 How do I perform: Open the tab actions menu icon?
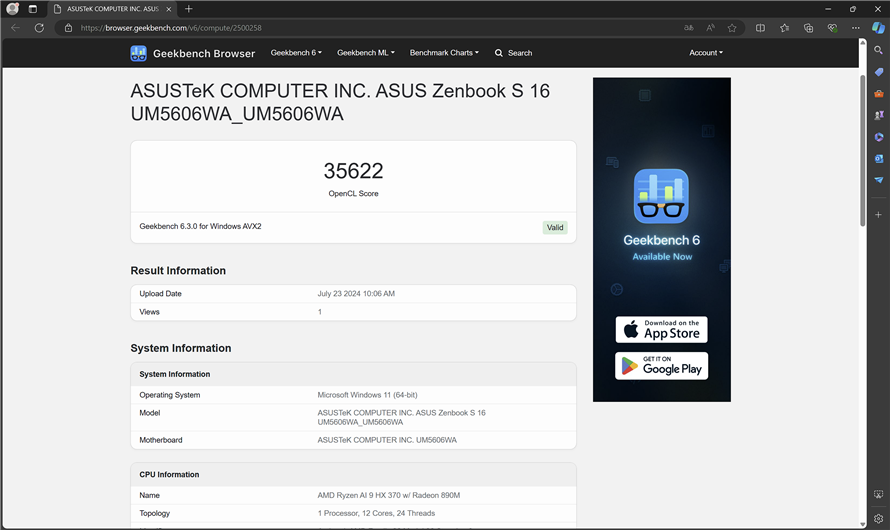coord(32,9)
